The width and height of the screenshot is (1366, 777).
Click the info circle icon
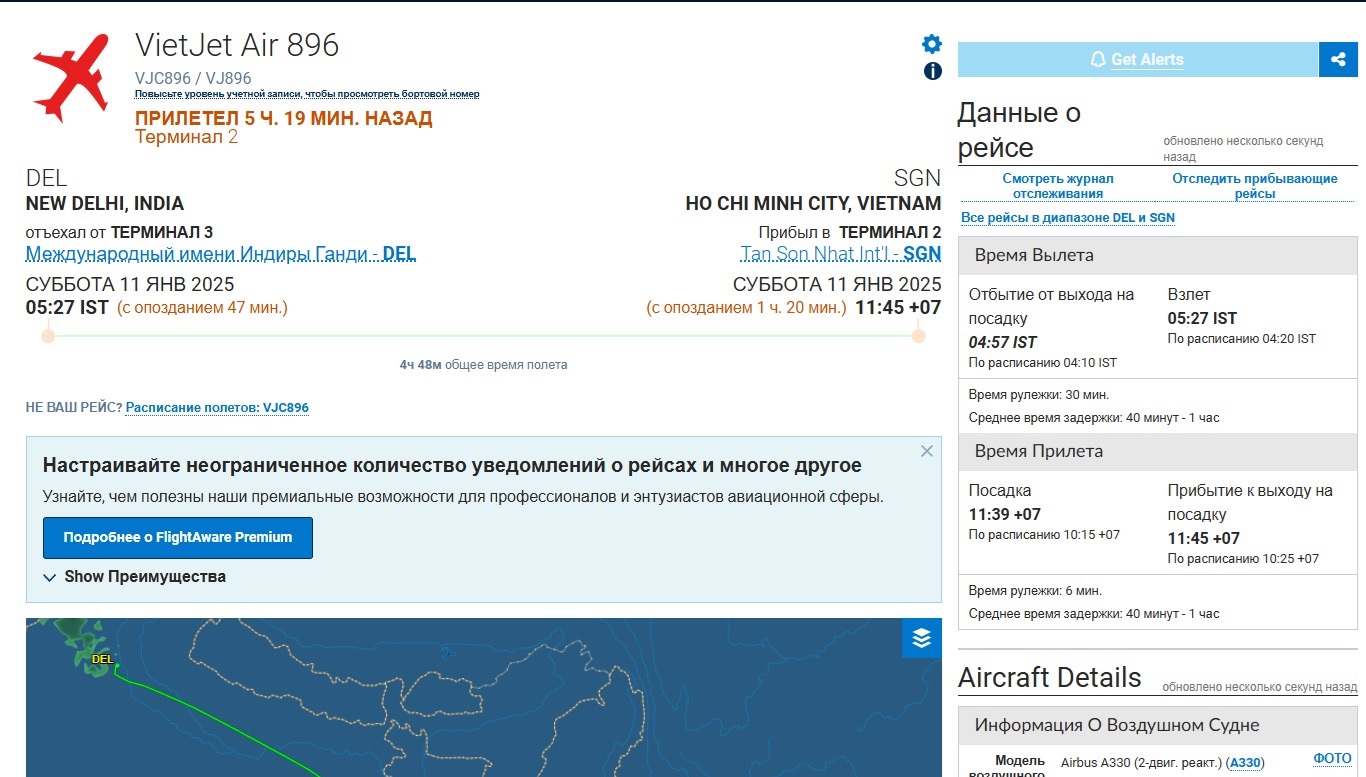pyautogui.click(x=932, y=71)
